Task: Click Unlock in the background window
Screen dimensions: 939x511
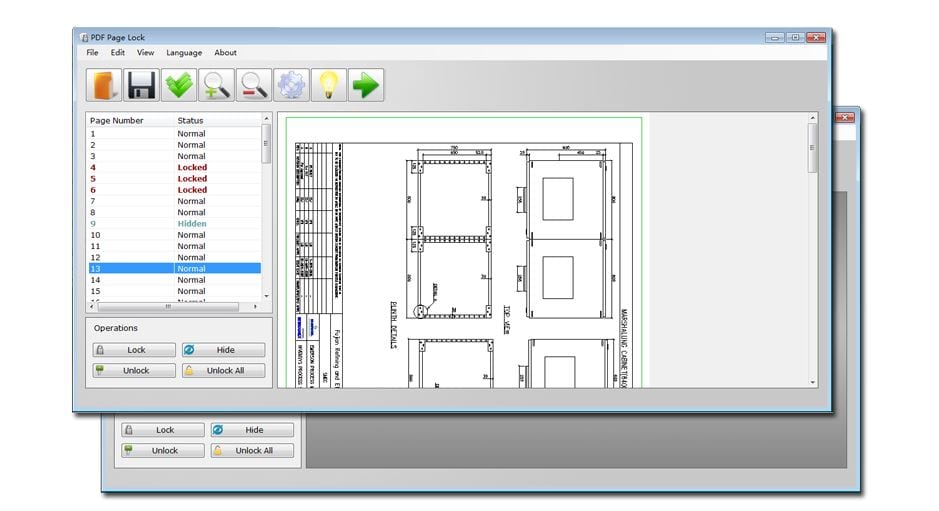Action: [163, 450]
